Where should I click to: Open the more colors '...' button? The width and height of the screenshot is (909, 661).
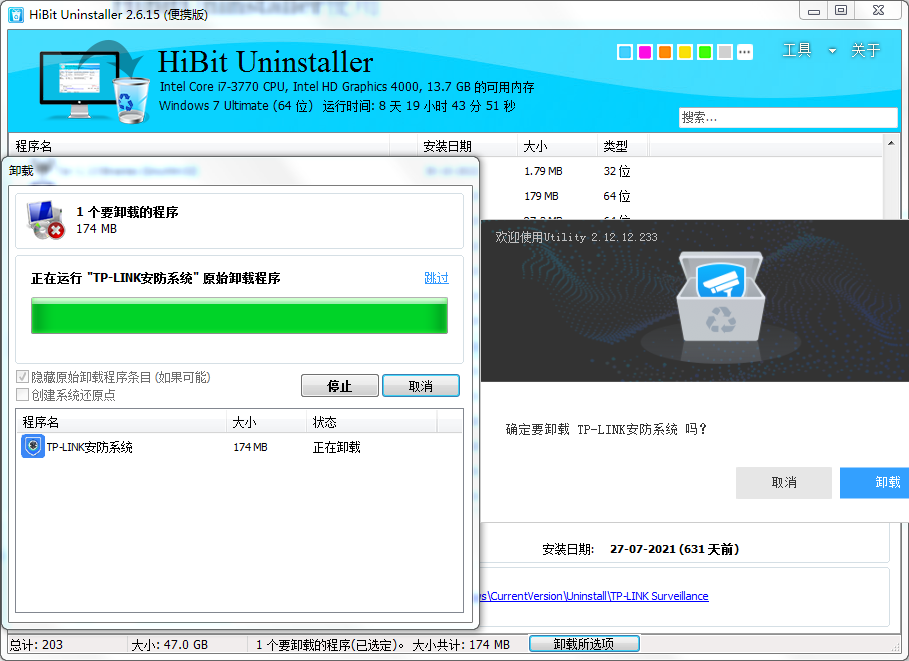tap(744, 52)
